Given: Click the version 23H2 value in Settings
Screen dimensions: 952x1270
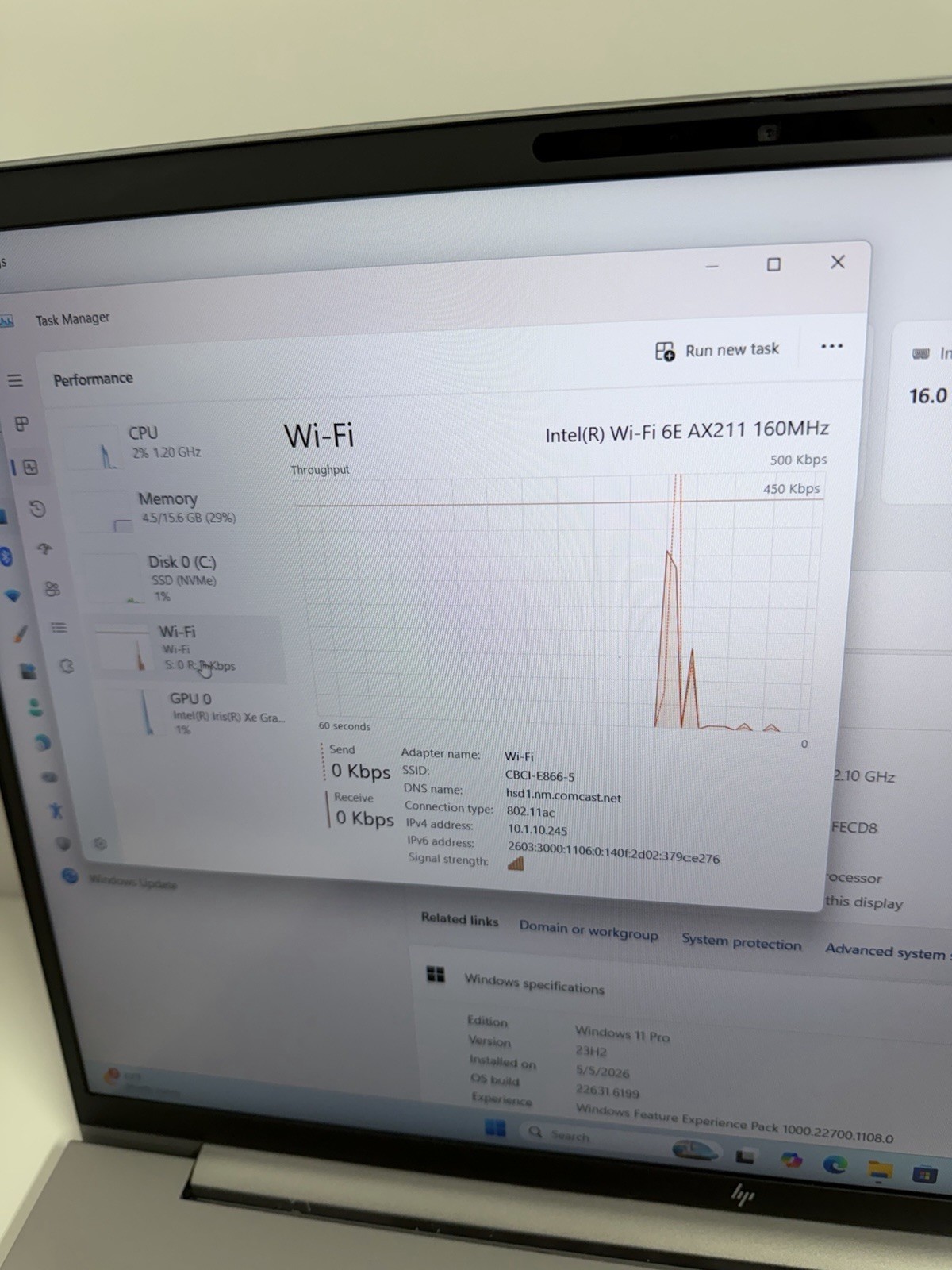Looking at the screenshot, I should [x=591, y=1052].
